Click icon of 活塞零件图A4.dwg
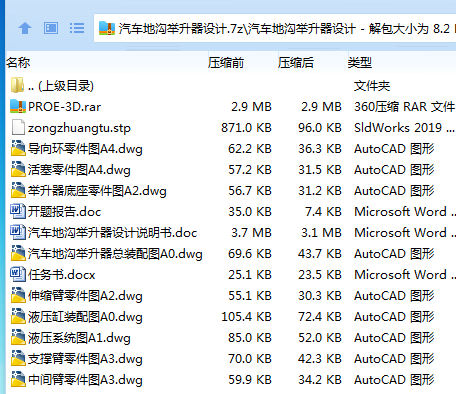Screen dimensions: 456x394 pyautogui.click(x=18, y=169)
